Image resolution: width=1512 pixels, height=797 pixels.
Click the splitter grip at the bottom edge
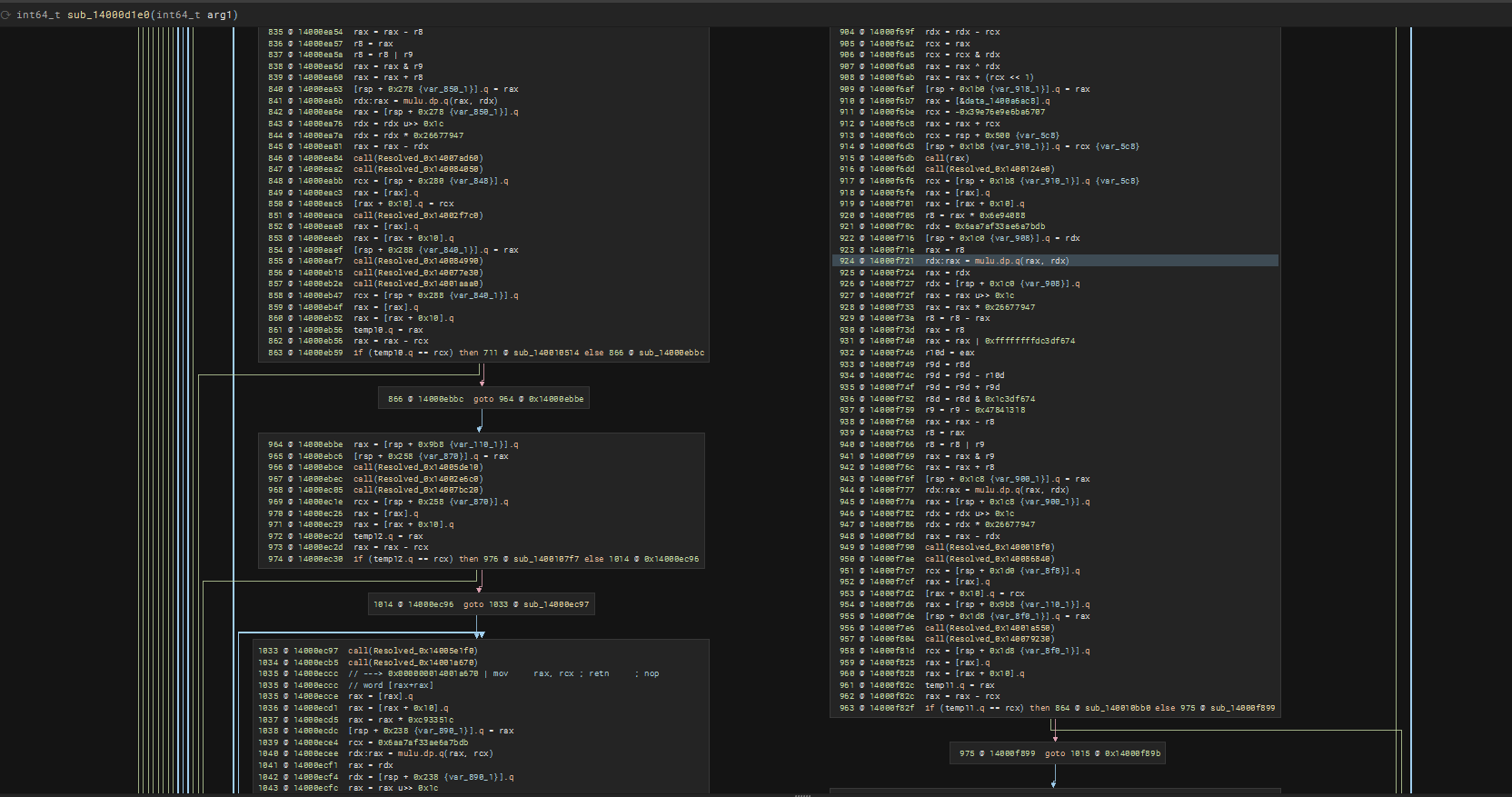tap(802, 794)
